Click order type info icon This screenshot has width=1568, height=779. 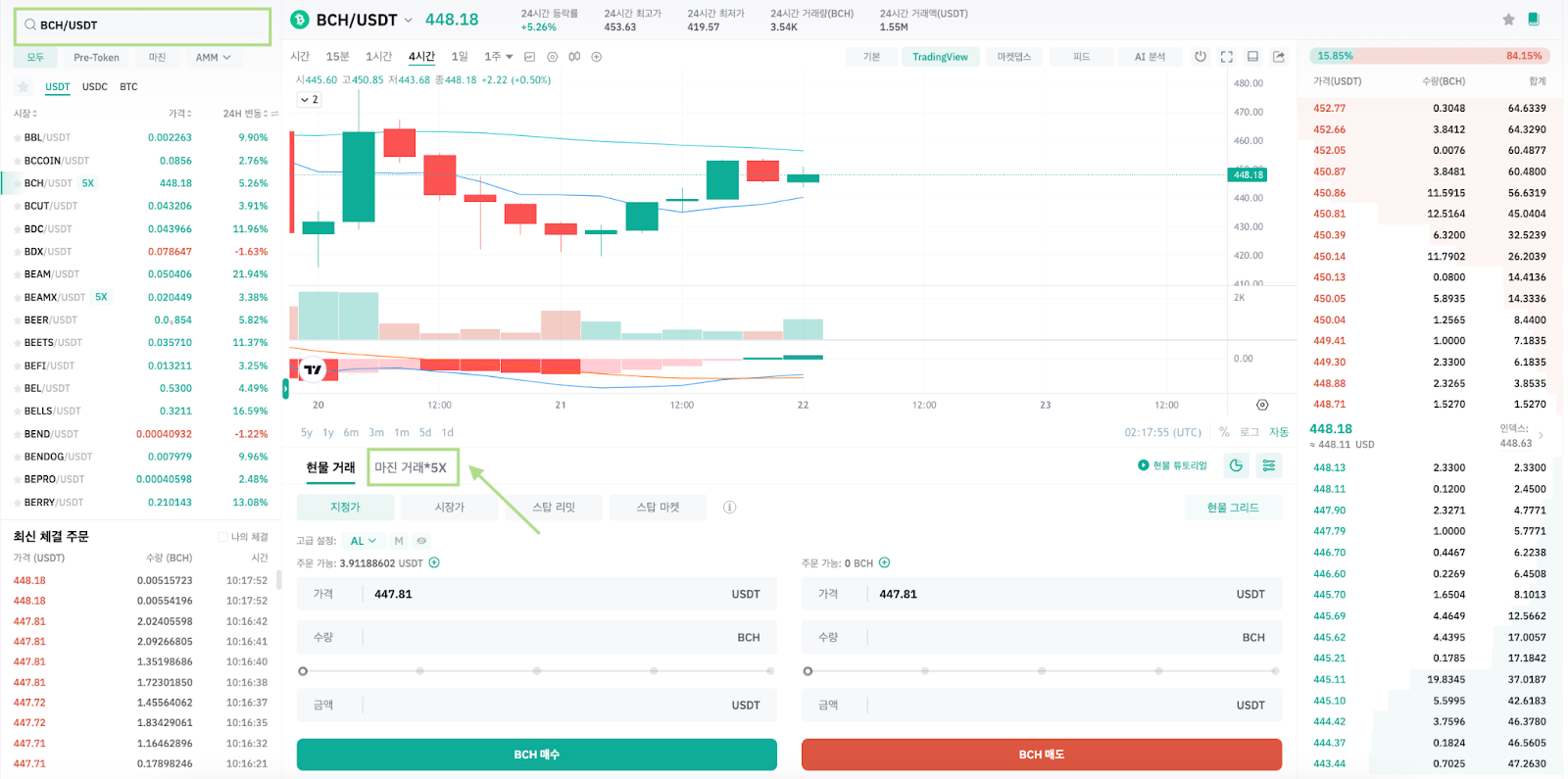coord(729,507)
